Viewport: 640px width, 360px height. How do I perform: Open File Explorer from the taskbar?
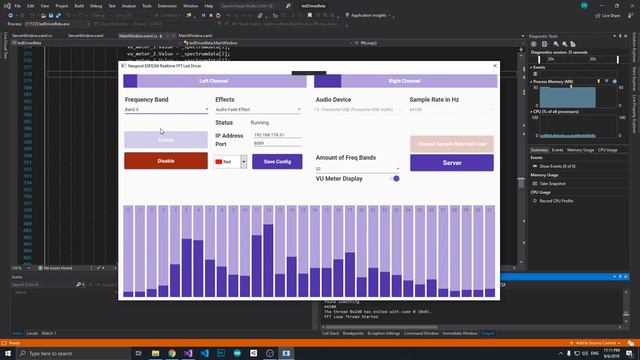point(156,353)
